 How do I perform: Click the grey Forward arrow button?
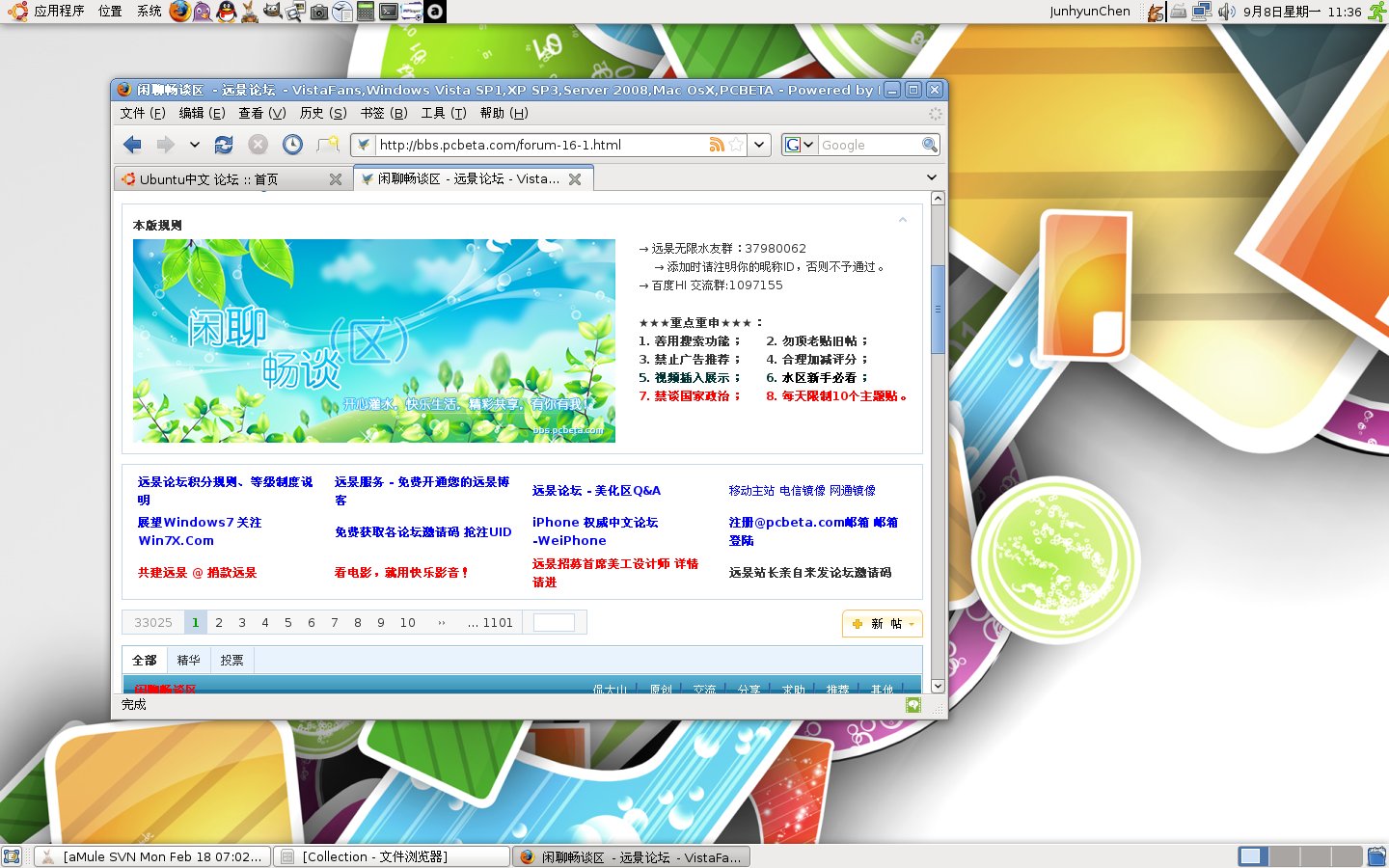166,145
